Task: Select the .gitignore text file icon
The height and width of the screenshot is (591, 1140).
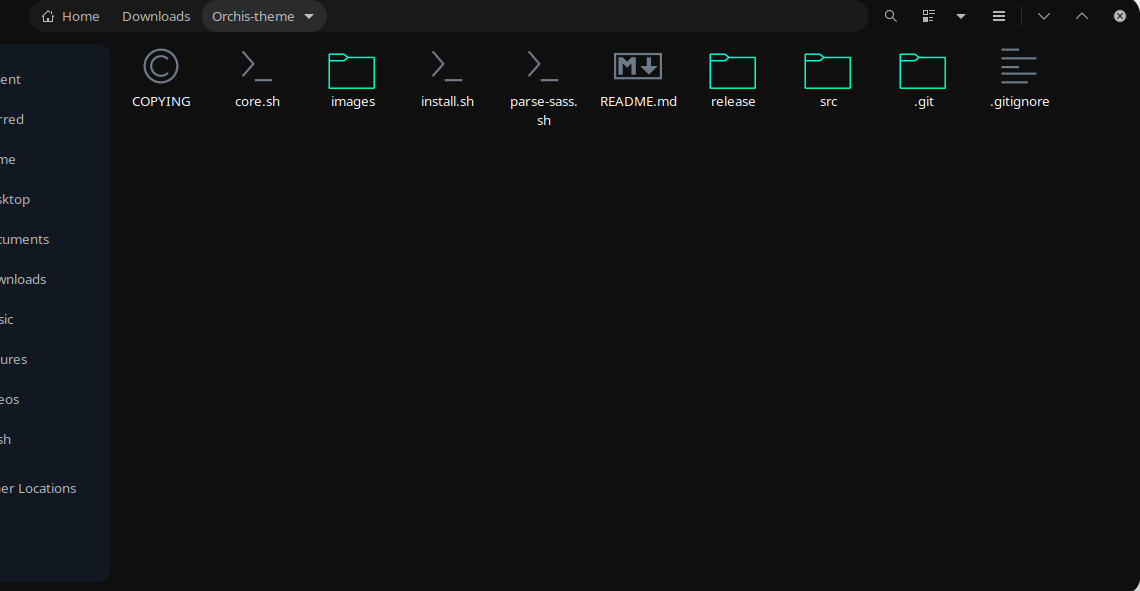Action: click(1019, 66)
